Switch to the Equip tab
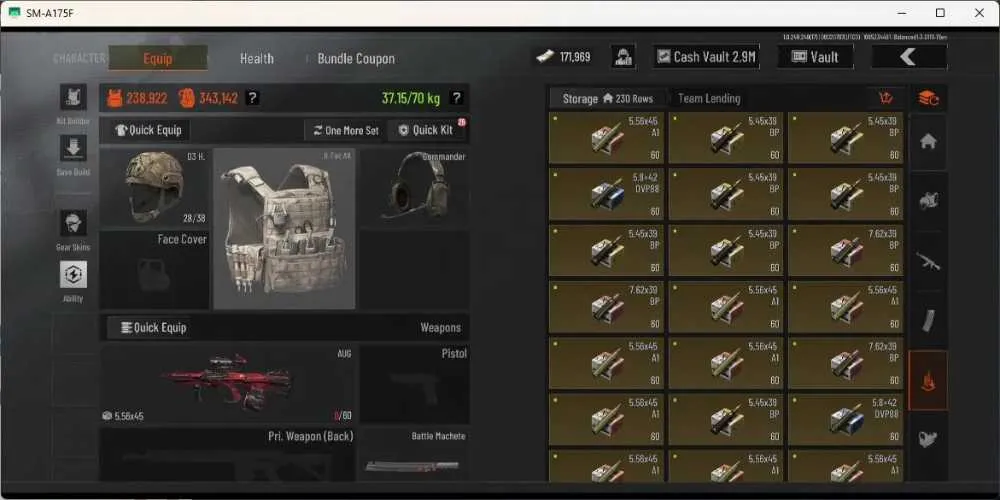Screen dimensions: 1000x500 tap(158, 59)
